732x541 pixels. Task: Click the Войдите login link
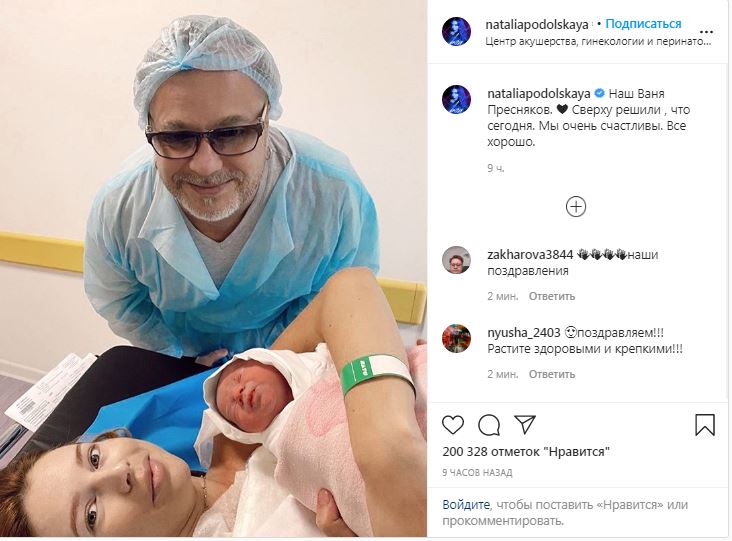click(x=466, y=505)
